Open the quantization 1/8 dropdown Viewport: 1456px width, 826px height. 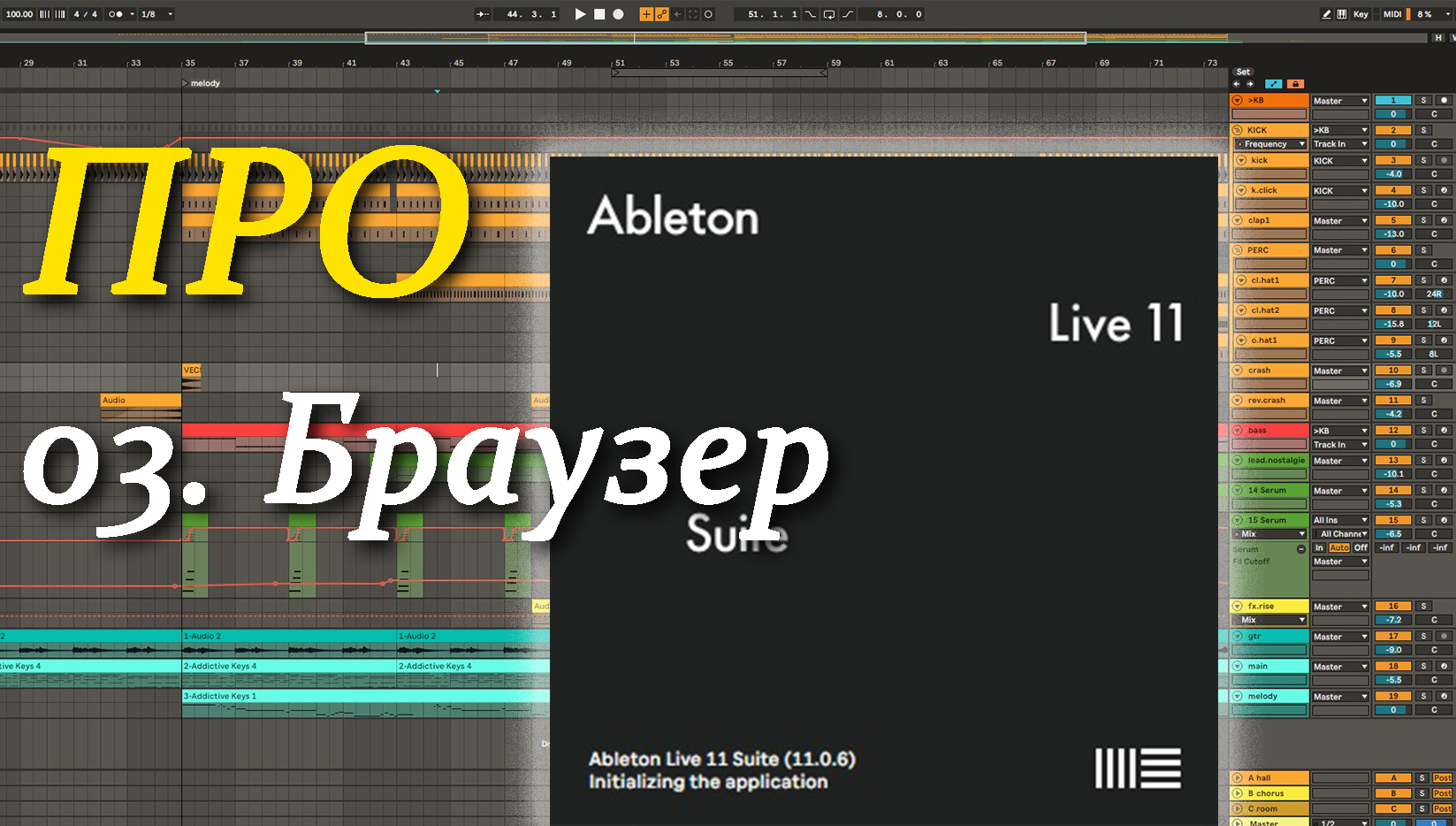[x=157, y=14]
